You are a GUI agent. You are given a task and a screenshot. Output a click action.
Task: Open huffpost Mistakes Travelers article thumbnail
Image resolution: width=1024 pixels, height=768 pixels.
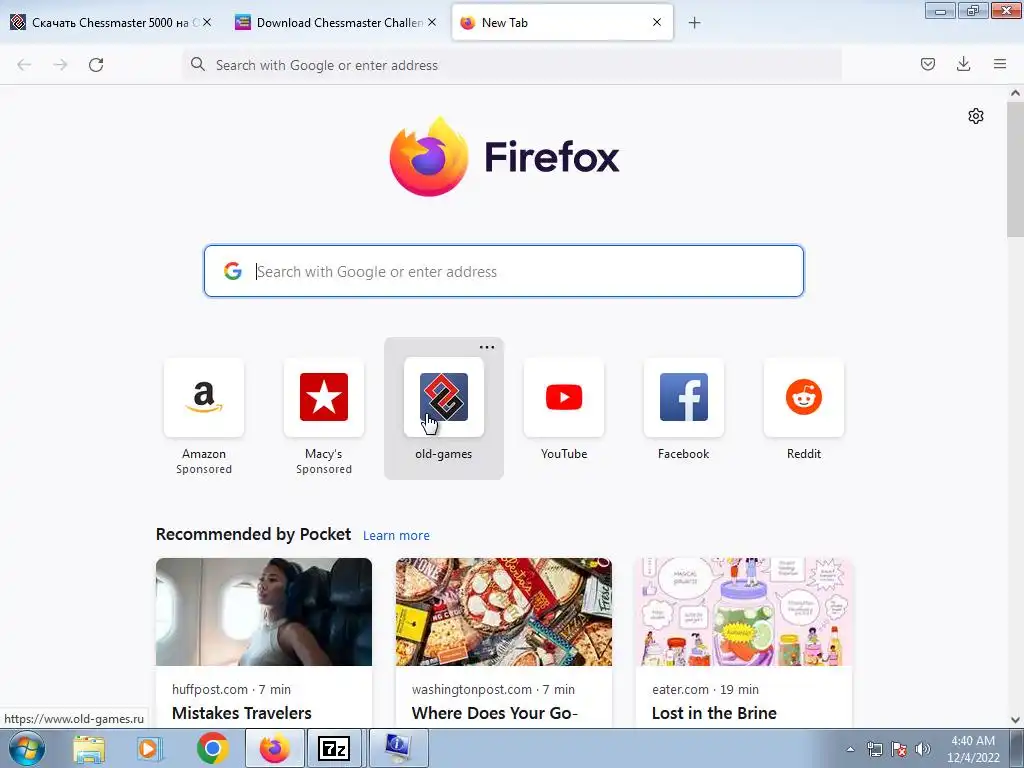264,612
